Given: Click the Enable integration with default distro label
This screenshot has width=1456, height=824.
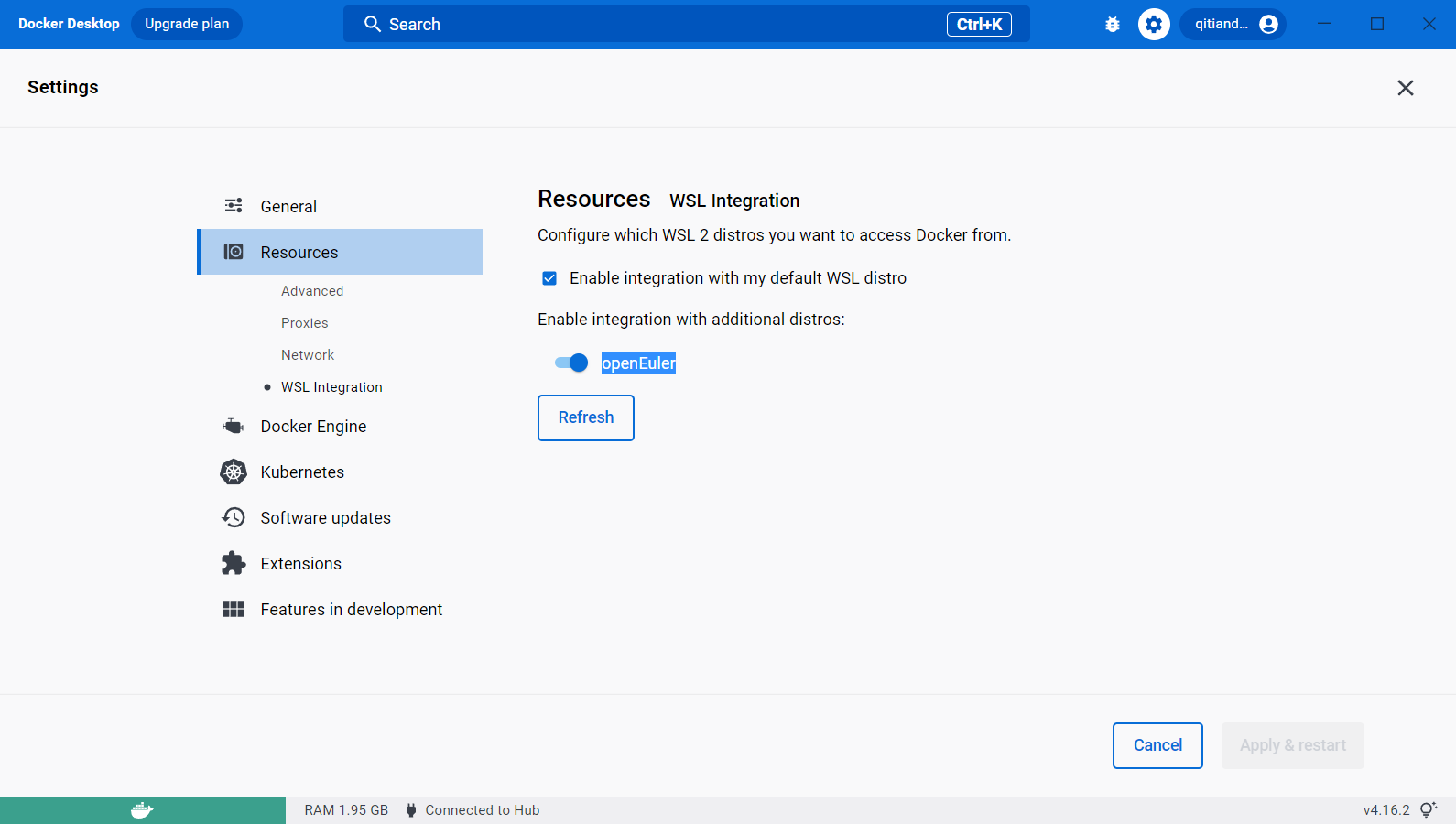Looking at the screenshot, I should click(738, 278).
